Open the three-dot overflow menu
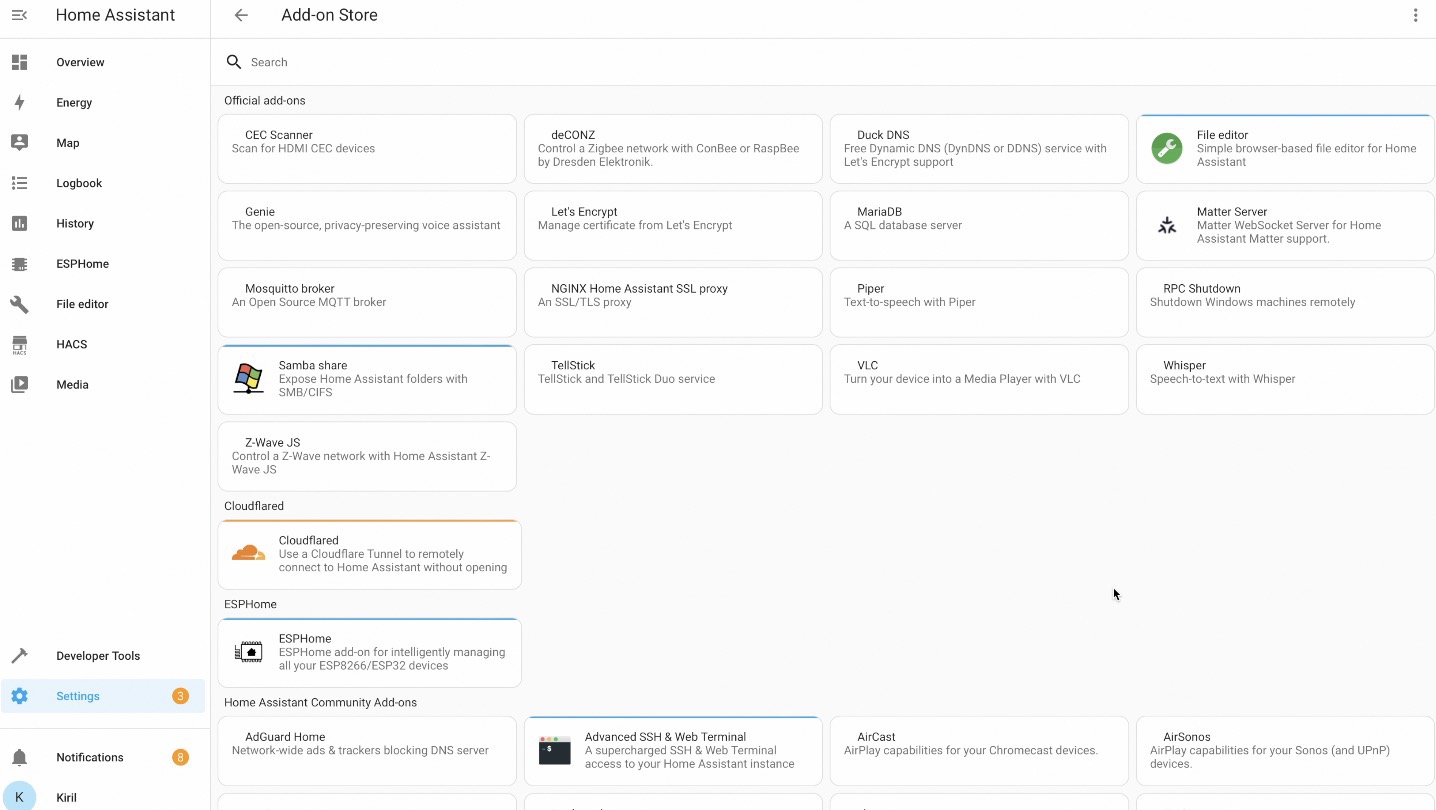This screenshot has width=1436, height=810. click(1415, 15)
